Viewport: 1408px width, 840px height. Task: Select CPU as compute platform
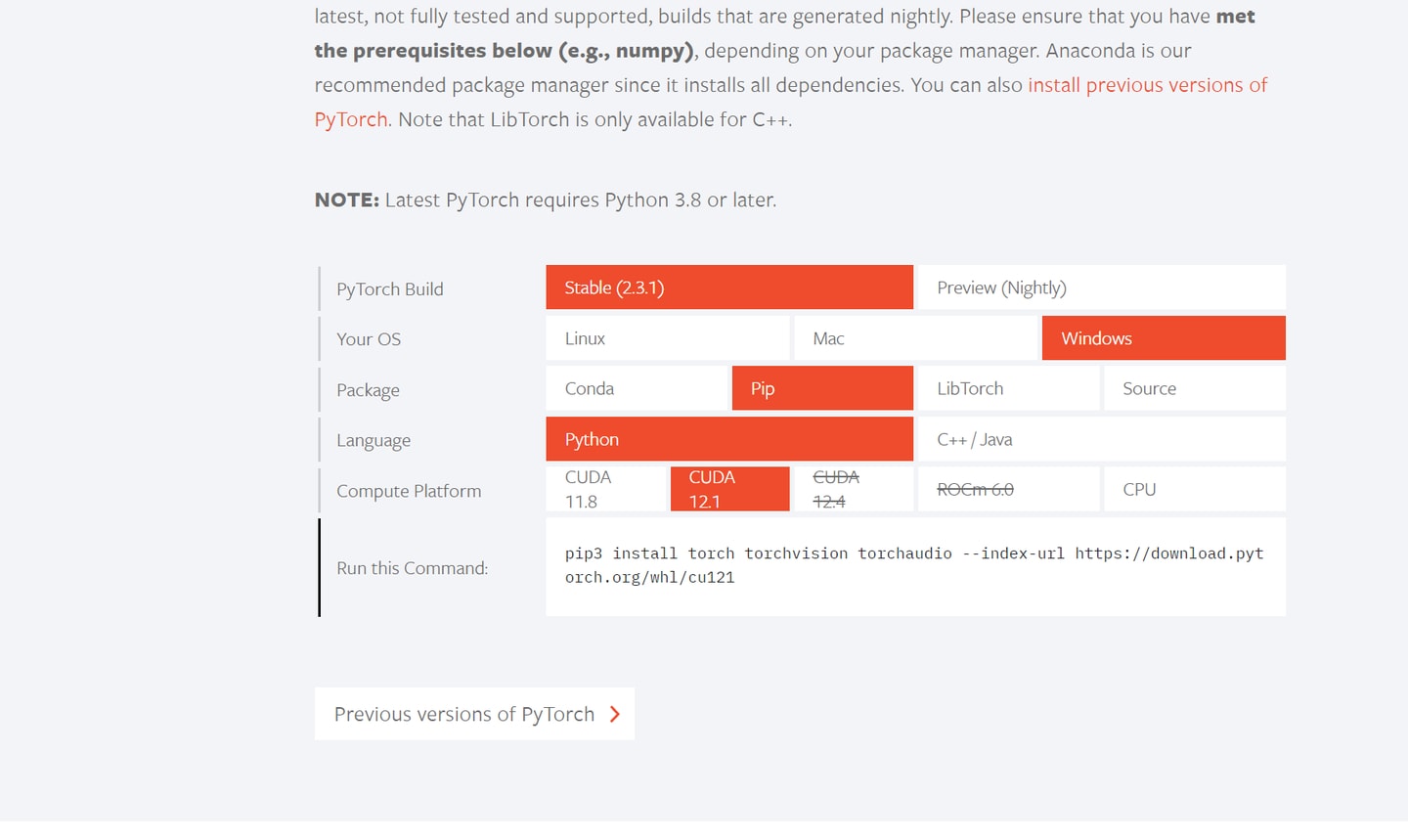point(1195,489)
